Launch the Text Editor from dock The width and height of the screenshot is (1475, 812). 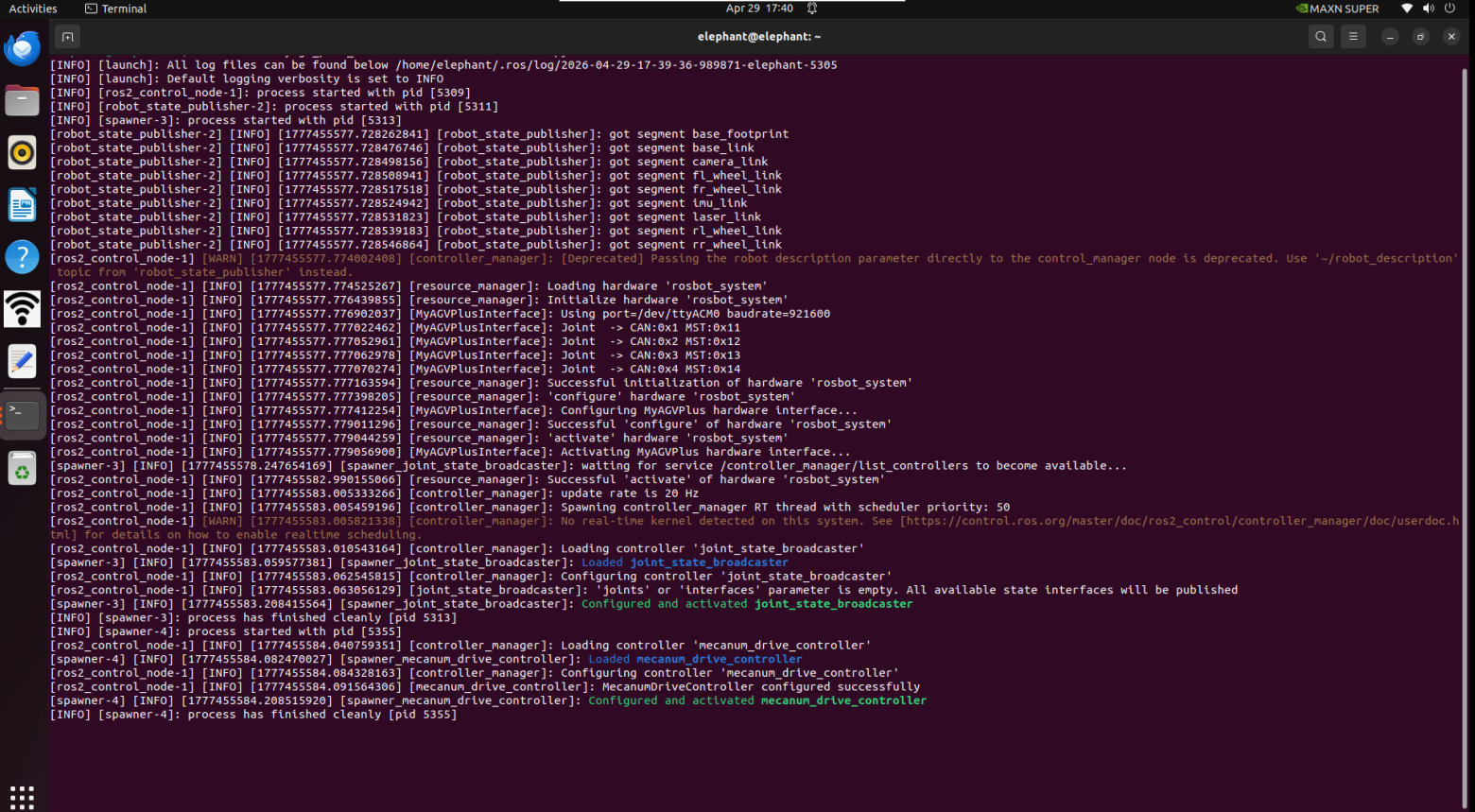pyautogui.click(x=23, y=361)
